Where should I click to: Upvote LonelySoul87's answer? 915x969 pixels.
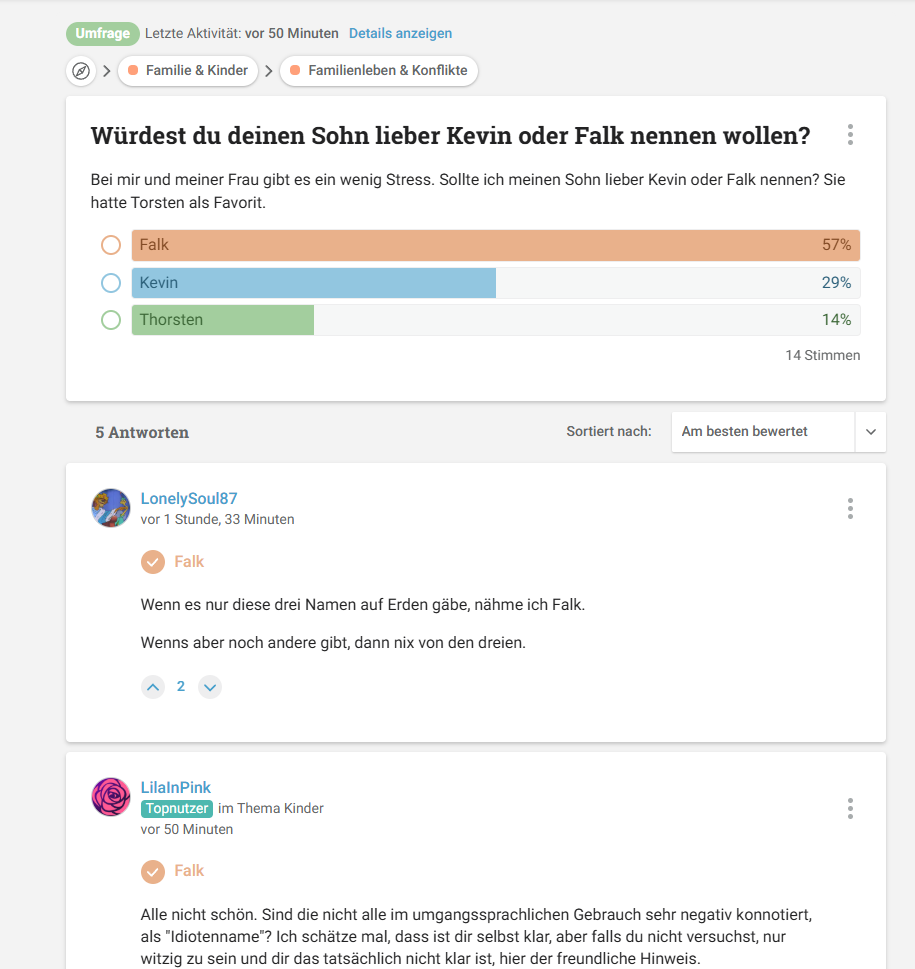click(152, 687)
